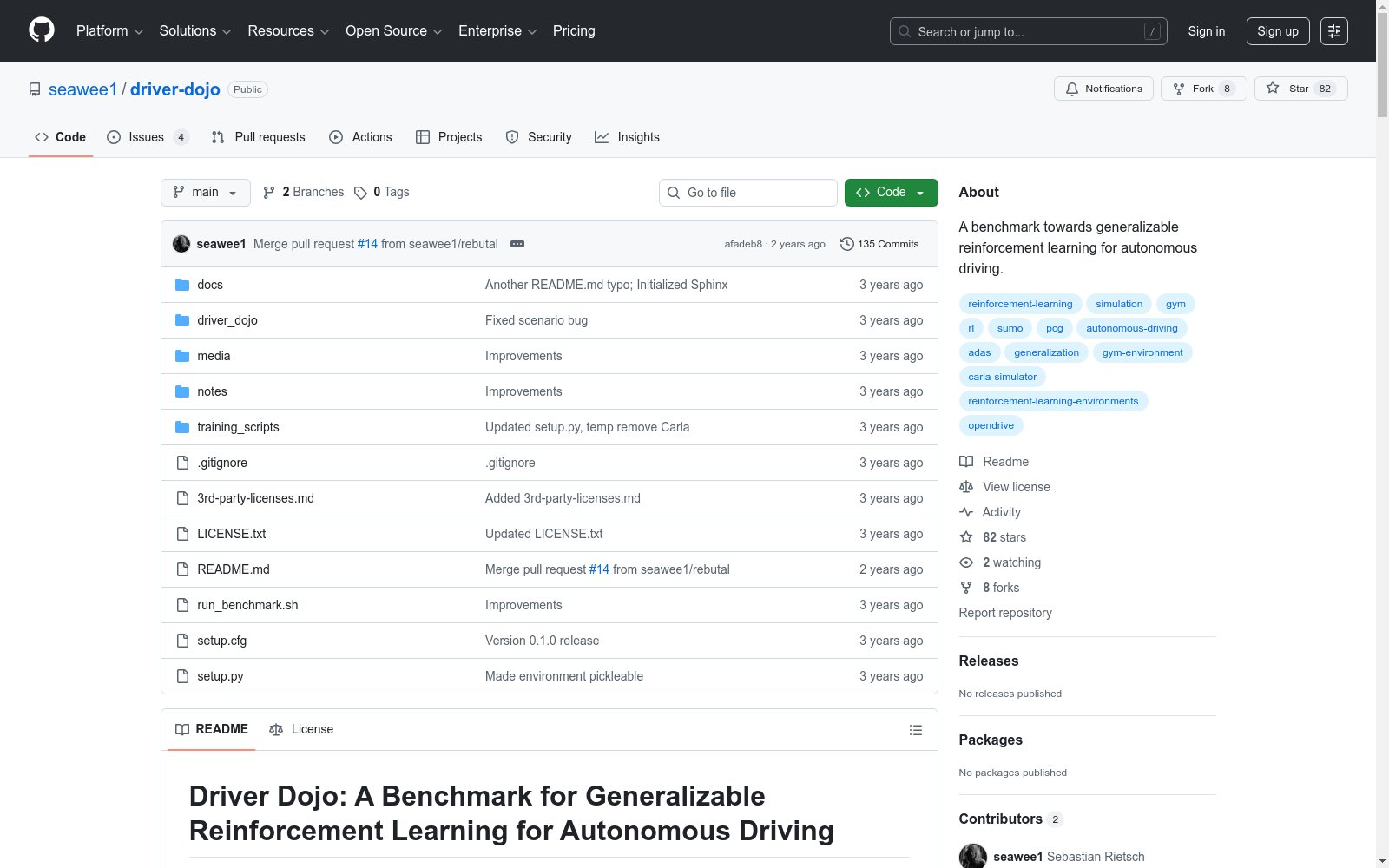Focus the Go to file field
Image resolution: width=1389 pixels, height=868 pixels.
(x=748, y=193)
